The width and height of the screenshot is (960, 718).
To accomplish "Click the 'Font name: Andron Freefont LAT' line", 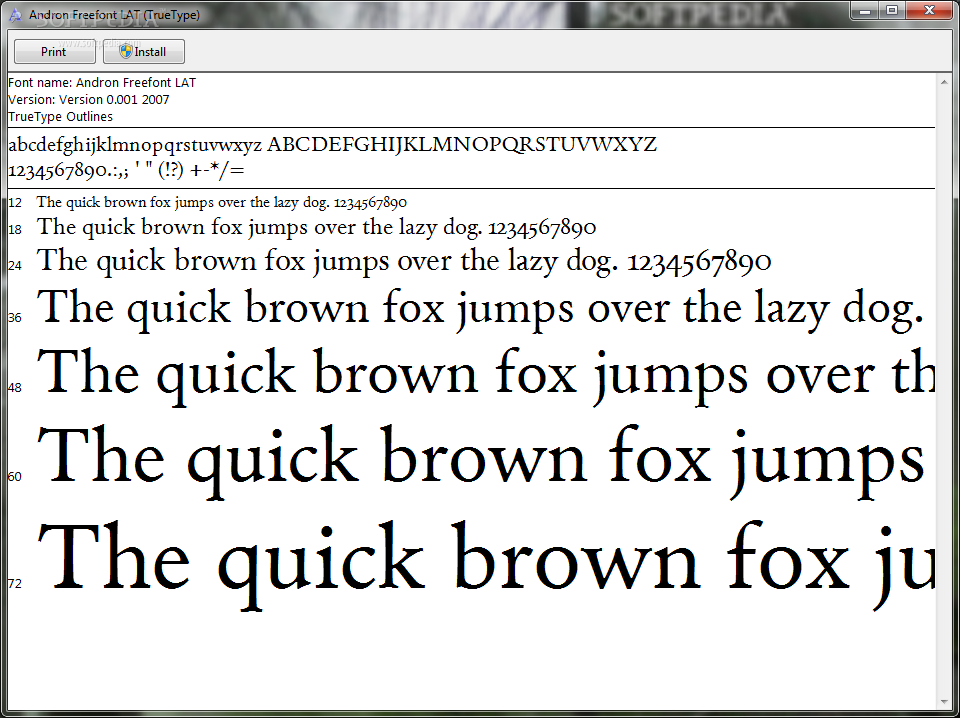I will point(102,83).
